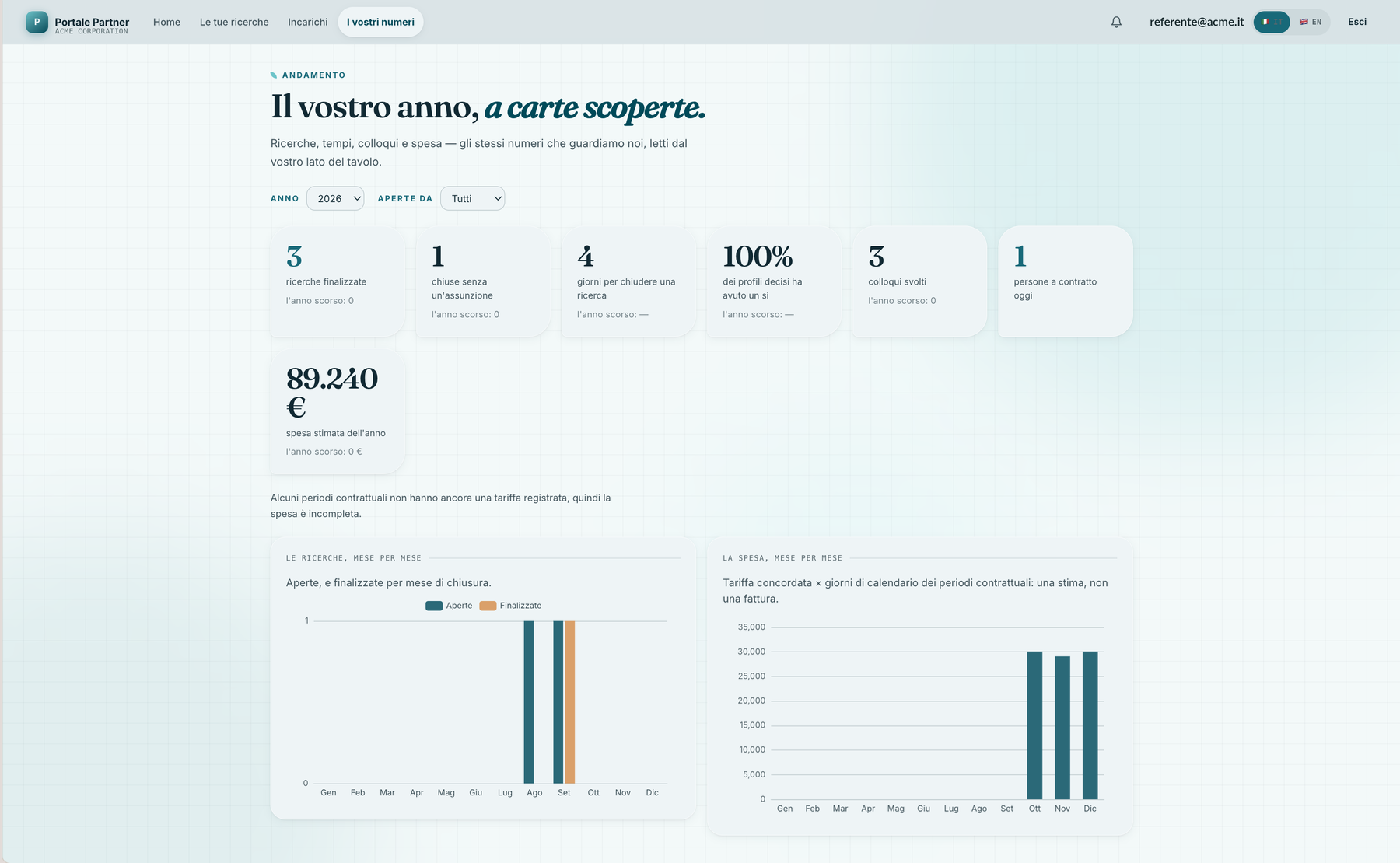Screen dimensions: 1400x863
Task: Click the Portale Partner logo icon
Action: coord(37,22)
